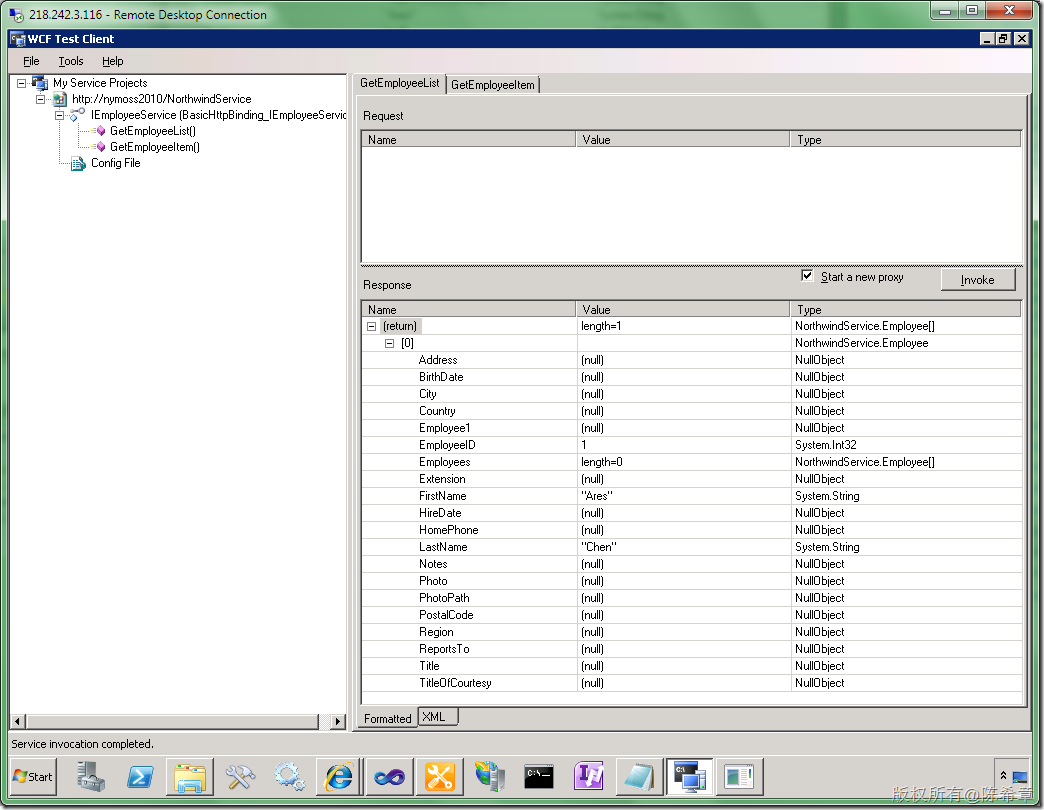Collapse the IEmployeeService contract node
The height and width of the screenshot is (810, 1044).
pyautogui.click(x=59, y=115)
